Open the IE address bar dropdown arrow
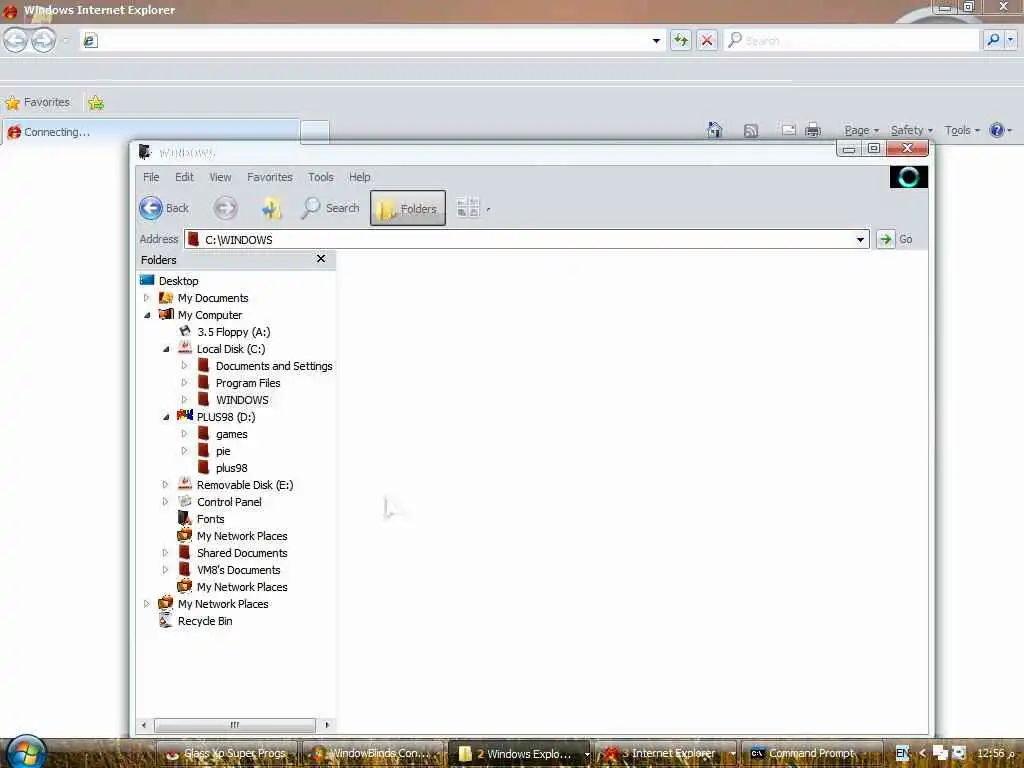Viewport: 1024px width, 768px height. coord(656,40)
